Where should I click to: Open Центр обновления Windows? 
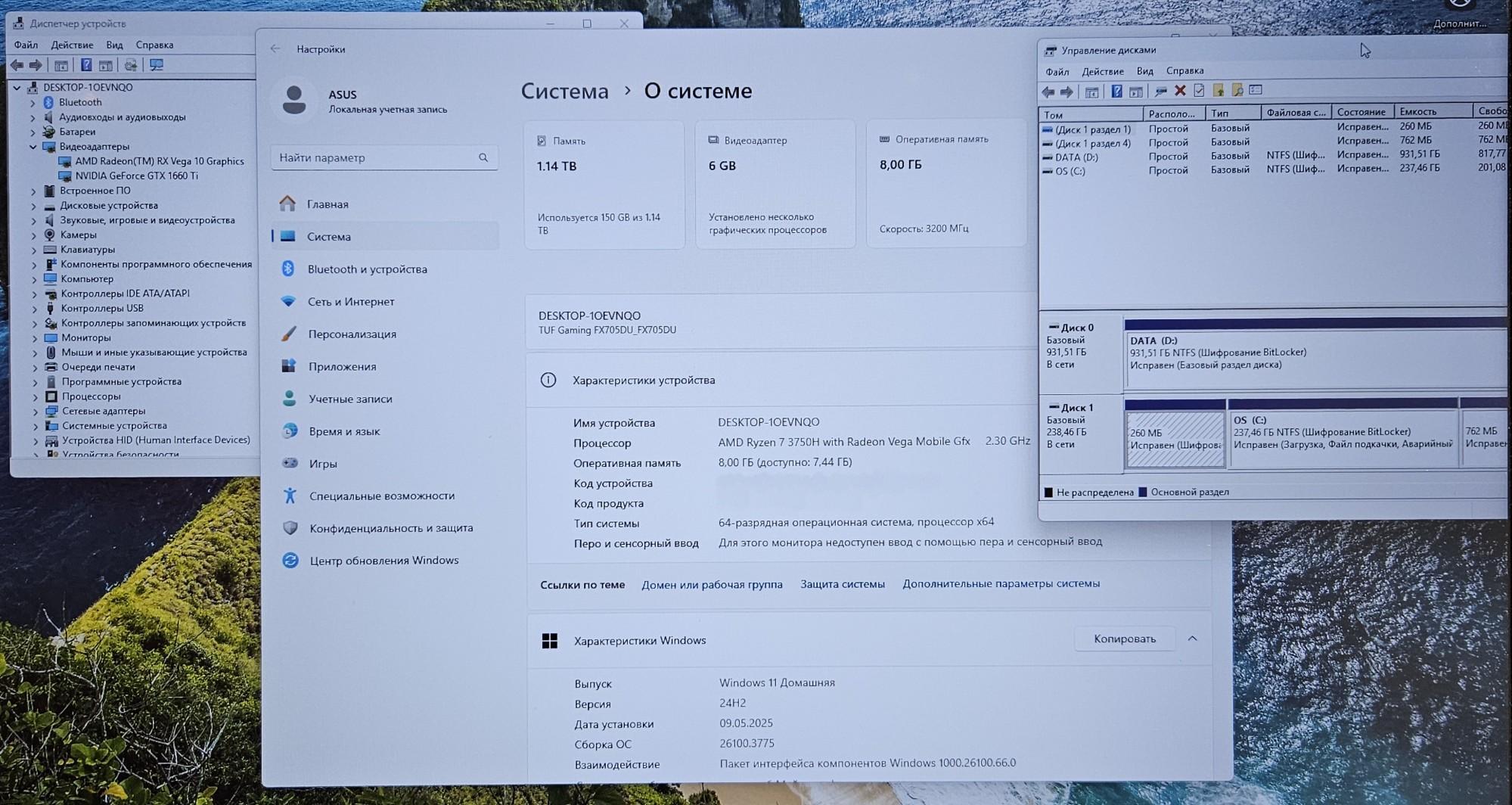pos(385,560)
